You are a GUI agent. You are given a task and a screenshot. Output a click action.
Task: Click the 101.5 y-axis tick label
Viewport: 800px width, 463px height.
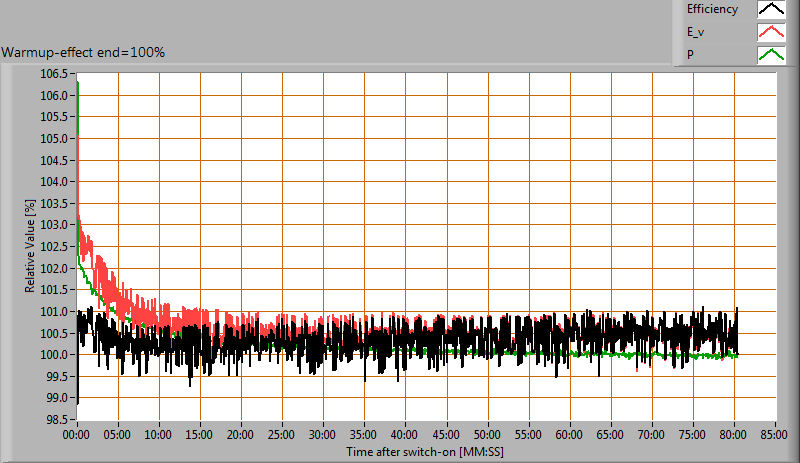click(x=54, y=290)
